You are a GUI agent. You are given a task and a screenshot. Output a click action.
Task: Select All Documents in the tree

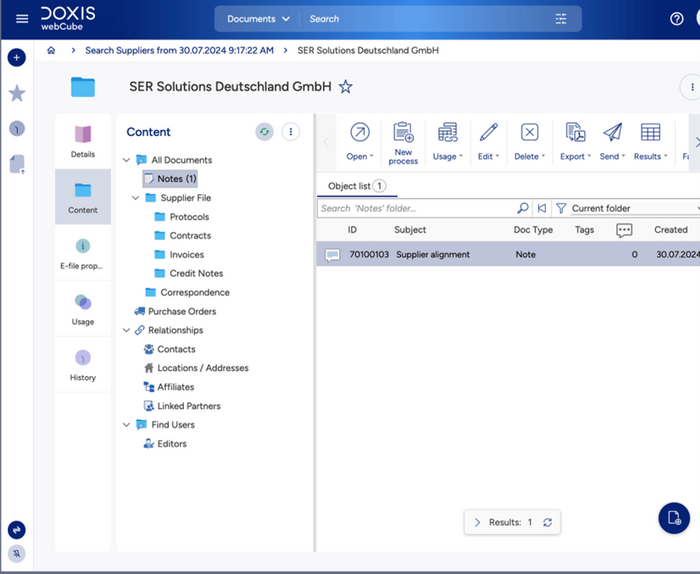point(174,160)
